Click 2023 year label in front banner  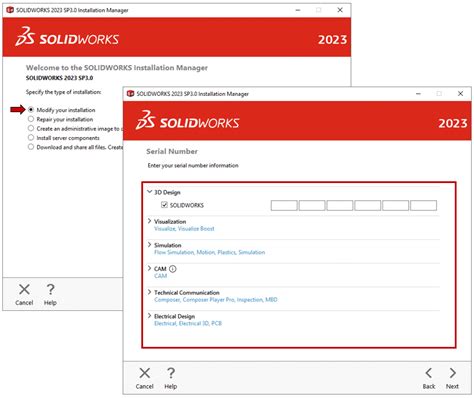[x=453, y=123]
